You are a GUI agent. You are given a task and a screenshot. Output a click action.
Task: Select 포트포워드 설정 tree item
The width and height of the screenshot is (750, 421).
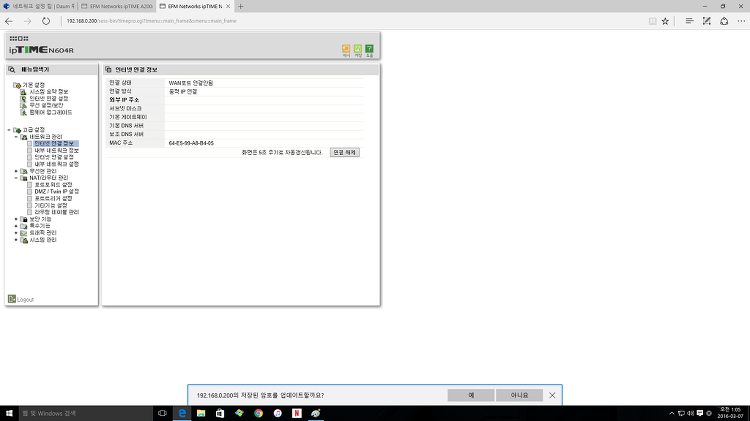[x=54, y=185]
